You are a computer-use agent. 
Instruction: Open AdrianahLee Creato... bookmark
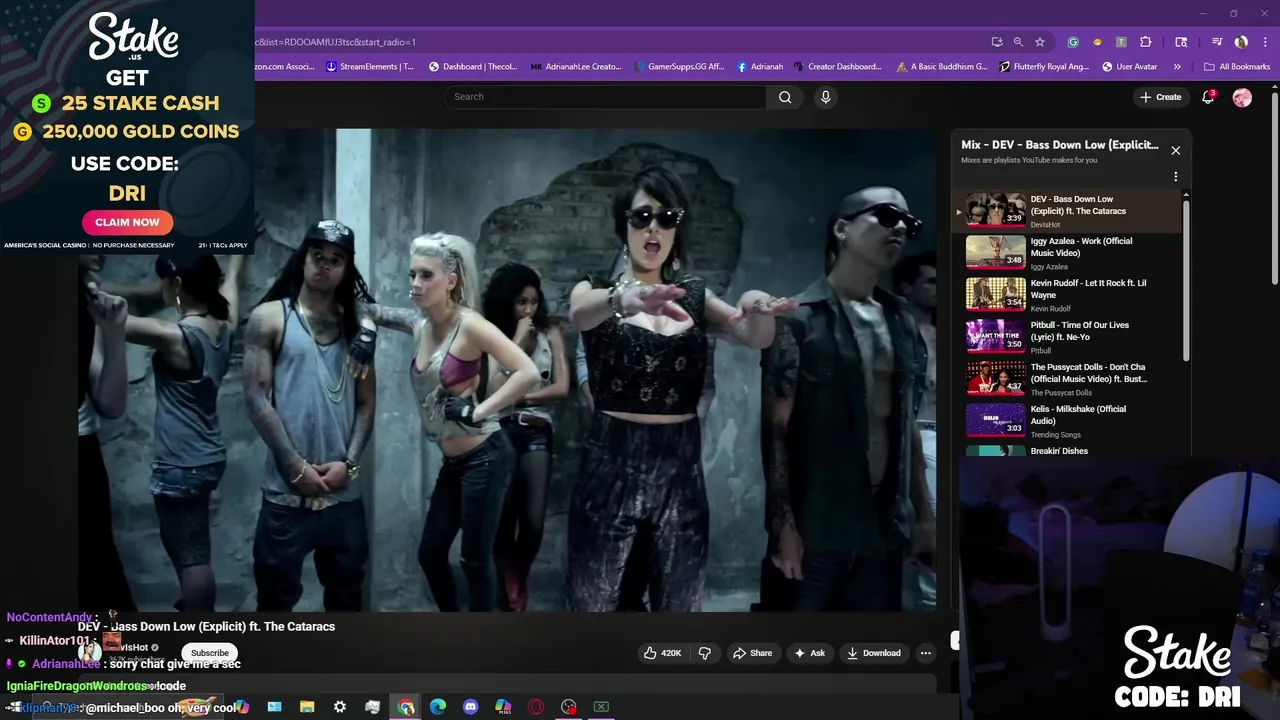576,67
